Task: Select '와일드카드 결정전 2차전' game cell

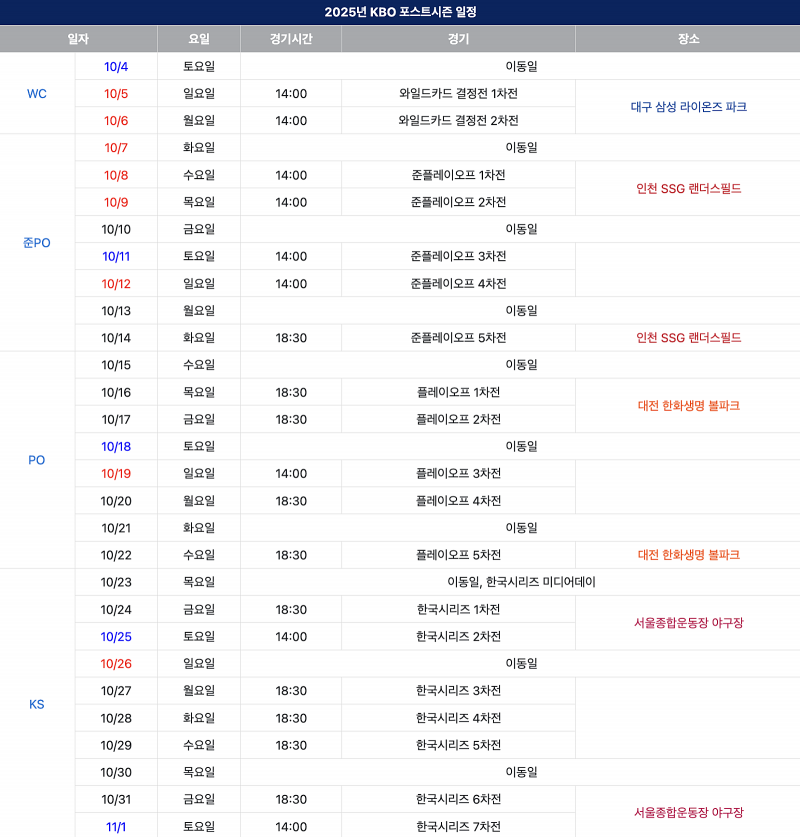Action: 458,121
